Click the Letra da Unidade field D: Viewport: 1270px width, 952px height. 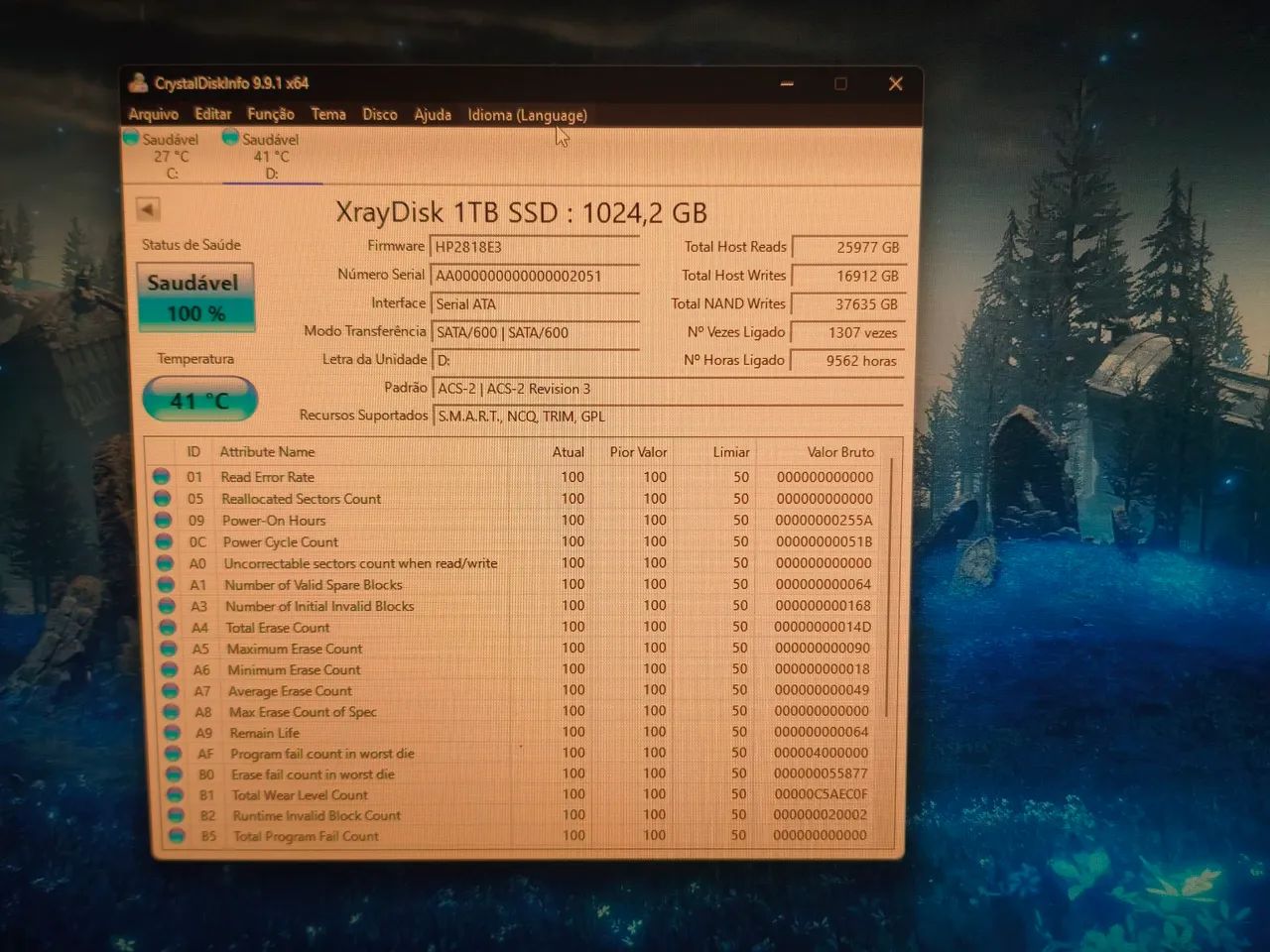point(535,360)
